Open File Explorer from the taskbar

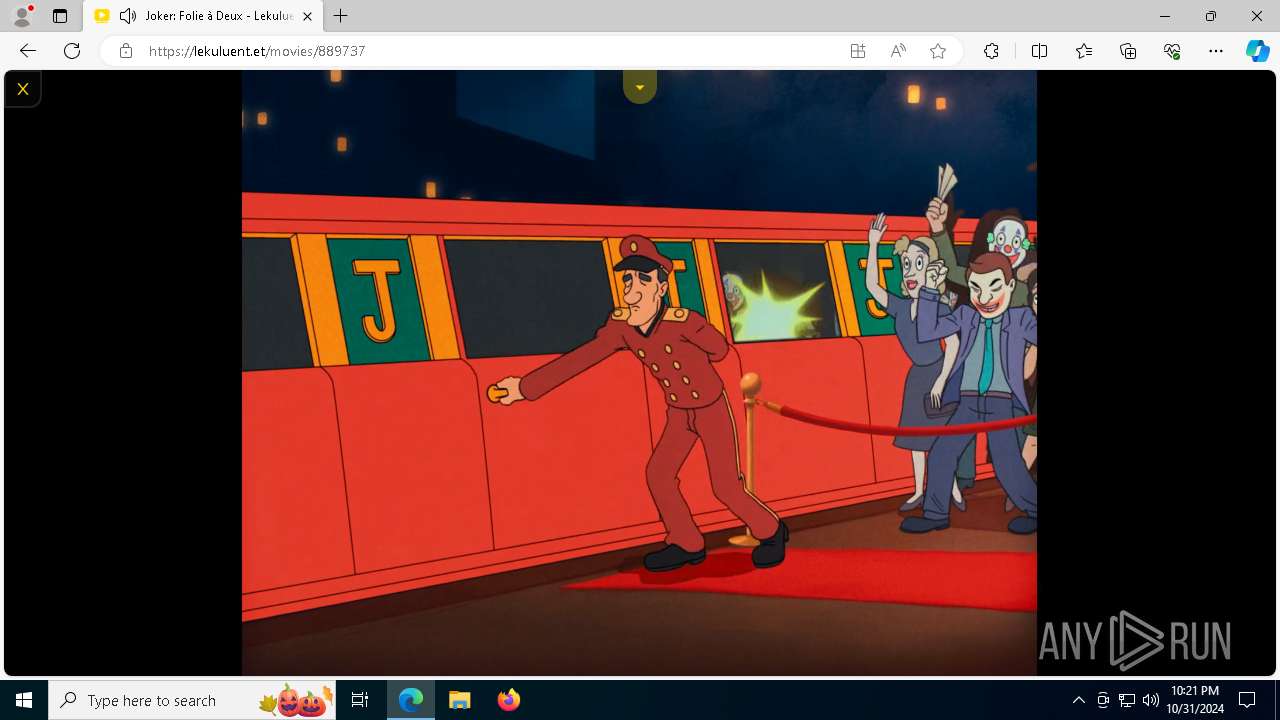click(459, 700)
